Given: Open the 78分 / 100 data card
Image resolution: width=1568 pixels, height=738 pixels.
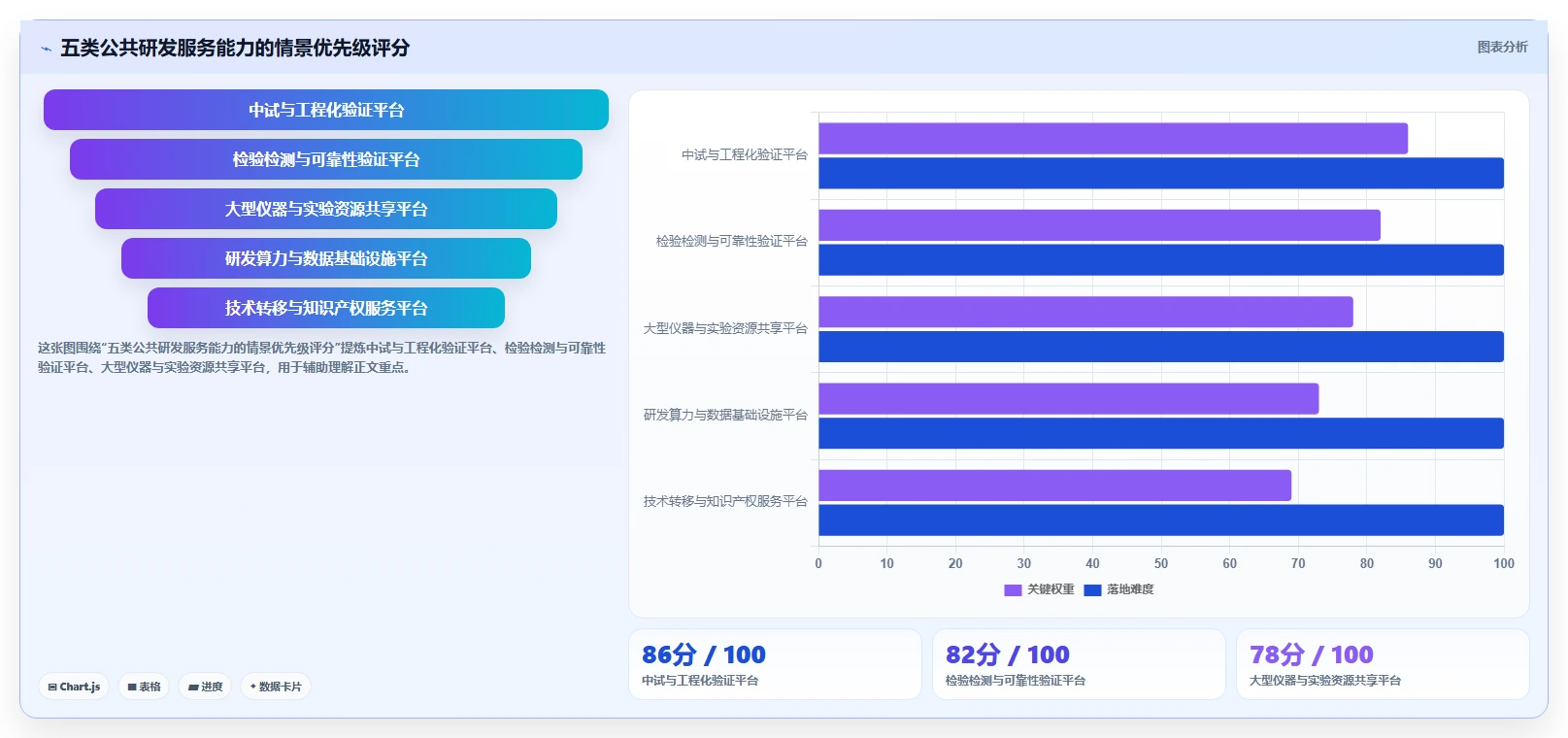Looking at the screenshot, I should (x=1383, y=664).
